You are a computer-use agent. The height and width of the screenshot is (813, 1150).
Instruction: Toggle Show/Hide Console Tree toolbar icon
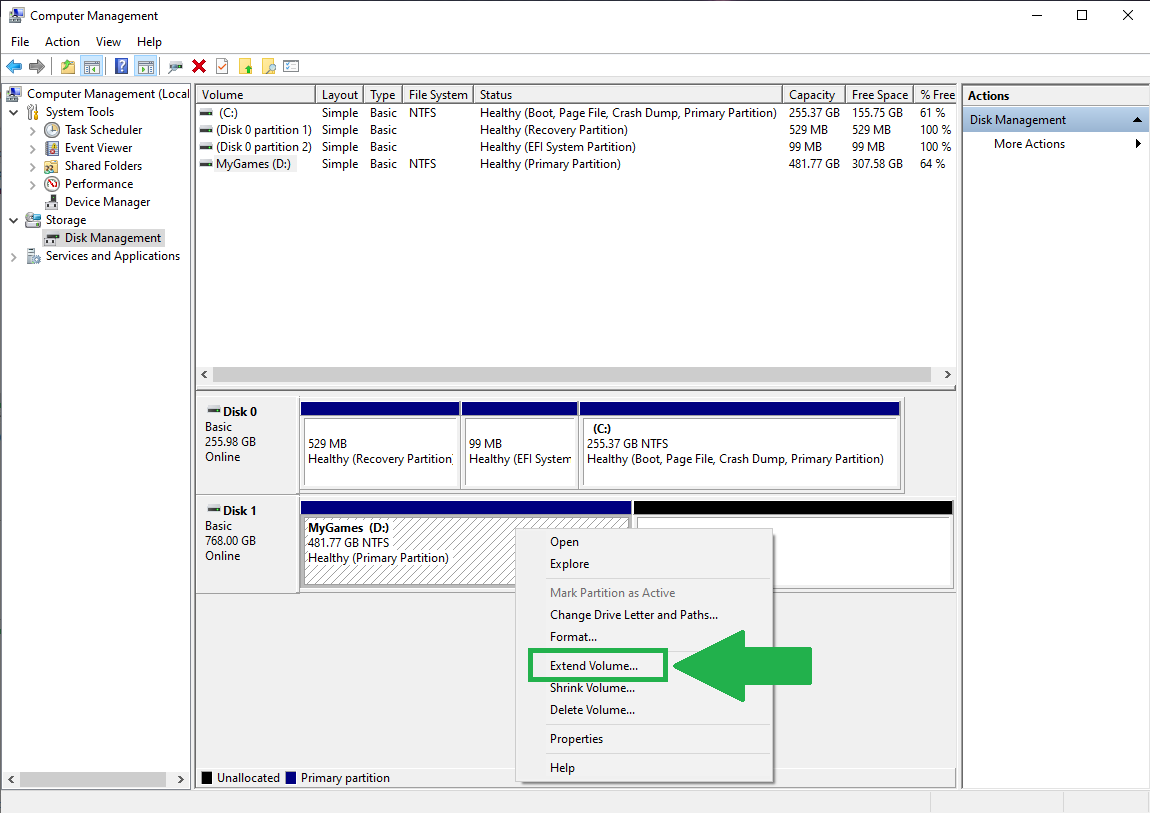[x=92, y=67]
